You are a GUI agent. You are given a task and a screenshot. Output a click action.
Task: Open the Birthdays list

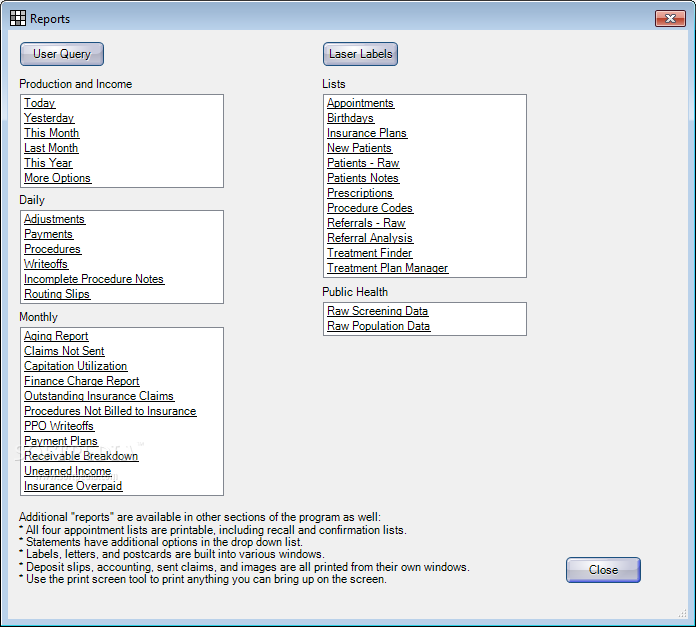(350, 118)
